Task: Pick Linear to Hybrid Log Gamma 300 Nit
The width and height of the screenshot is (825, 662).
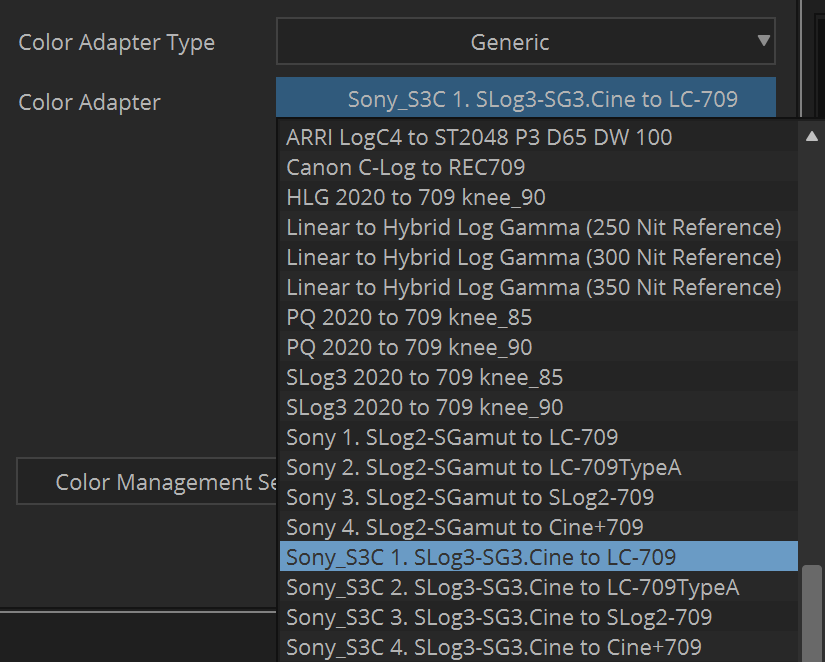Action: pos(539,257)
